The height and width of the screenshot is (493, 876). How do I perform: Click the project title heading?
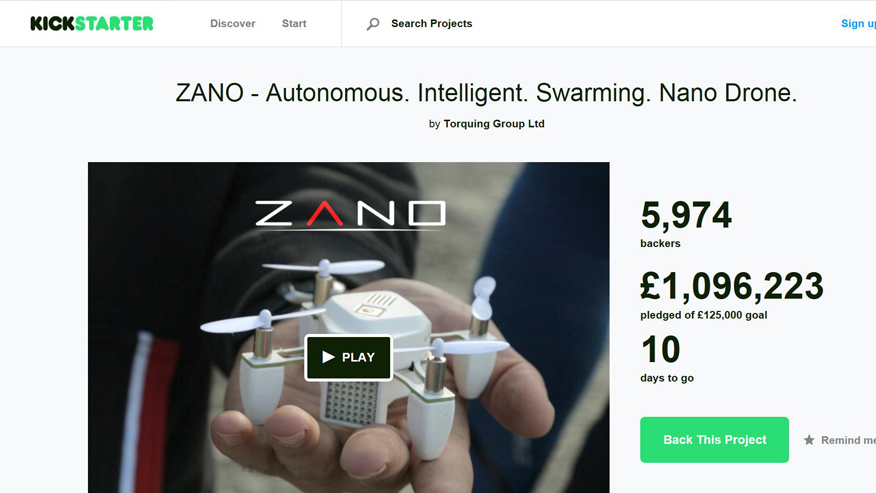(486, 93)
